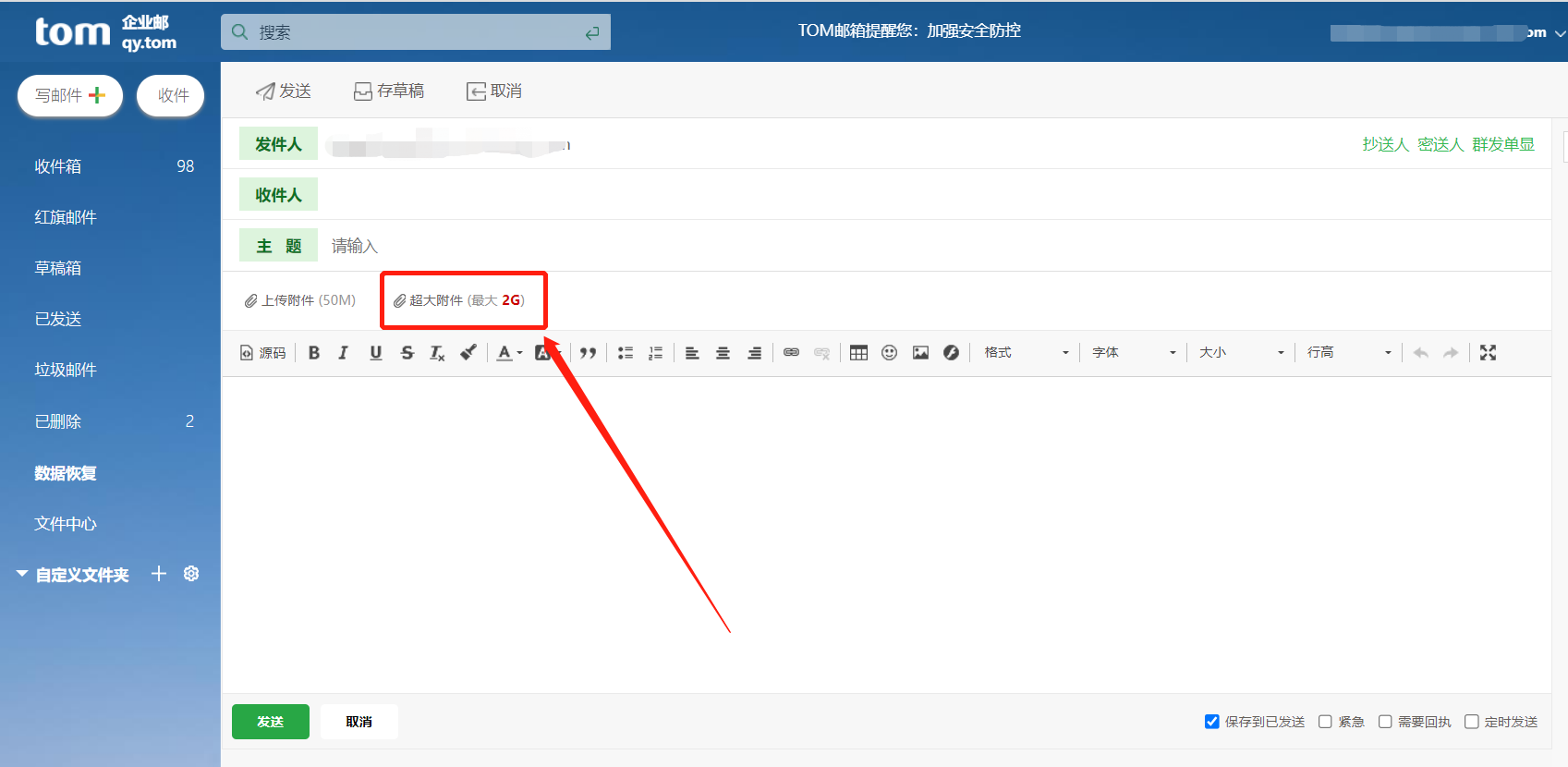Collapse the 自定义文件夹 section
This screenshot has height=767, width=1568.
pos(22,574)
